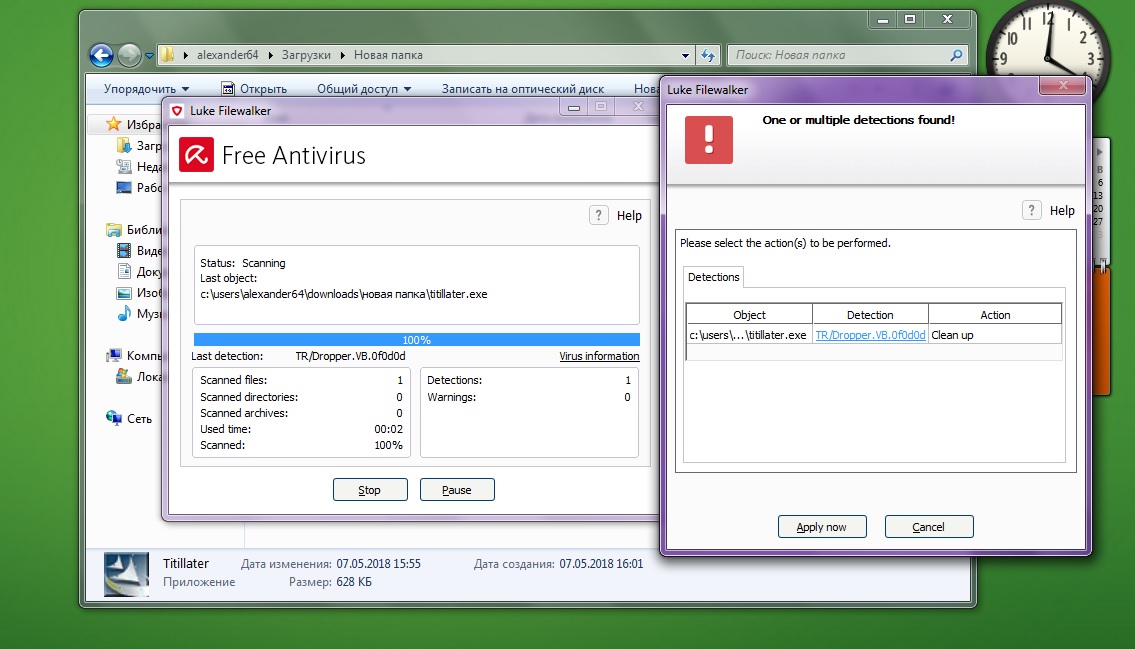This screenshot has height=649, width=1135.
Task: Click the Favorites star icon in sidebar
Action: pyautogui.click(x=114, y=124)
